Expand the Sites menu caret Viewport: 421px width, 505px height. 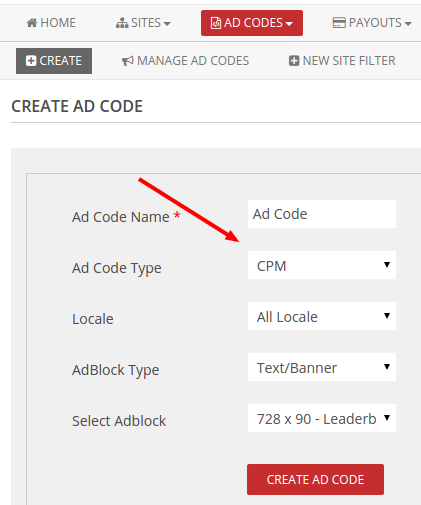[x=167, y=24]
